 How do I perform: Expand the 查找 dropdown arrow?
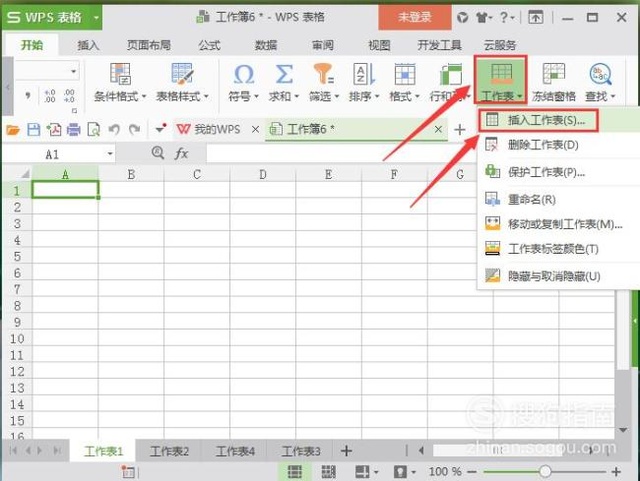[613, 97]
